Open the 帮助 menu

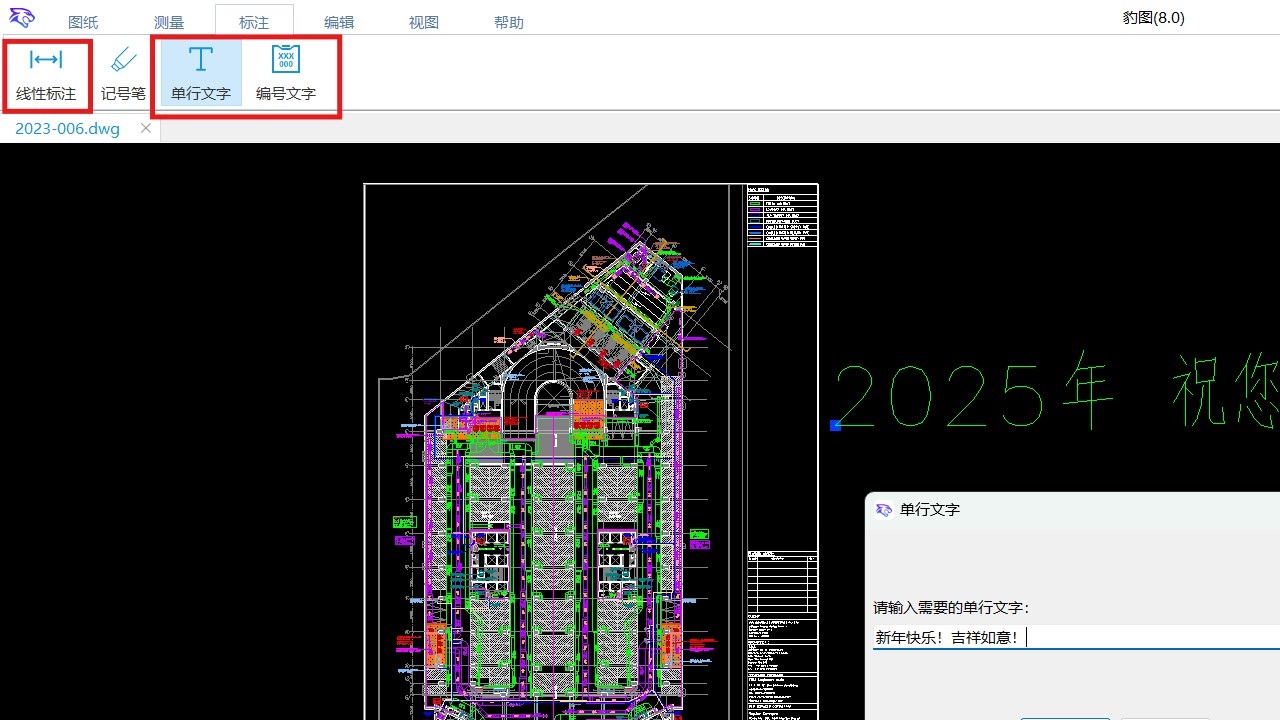pos(508,21)
